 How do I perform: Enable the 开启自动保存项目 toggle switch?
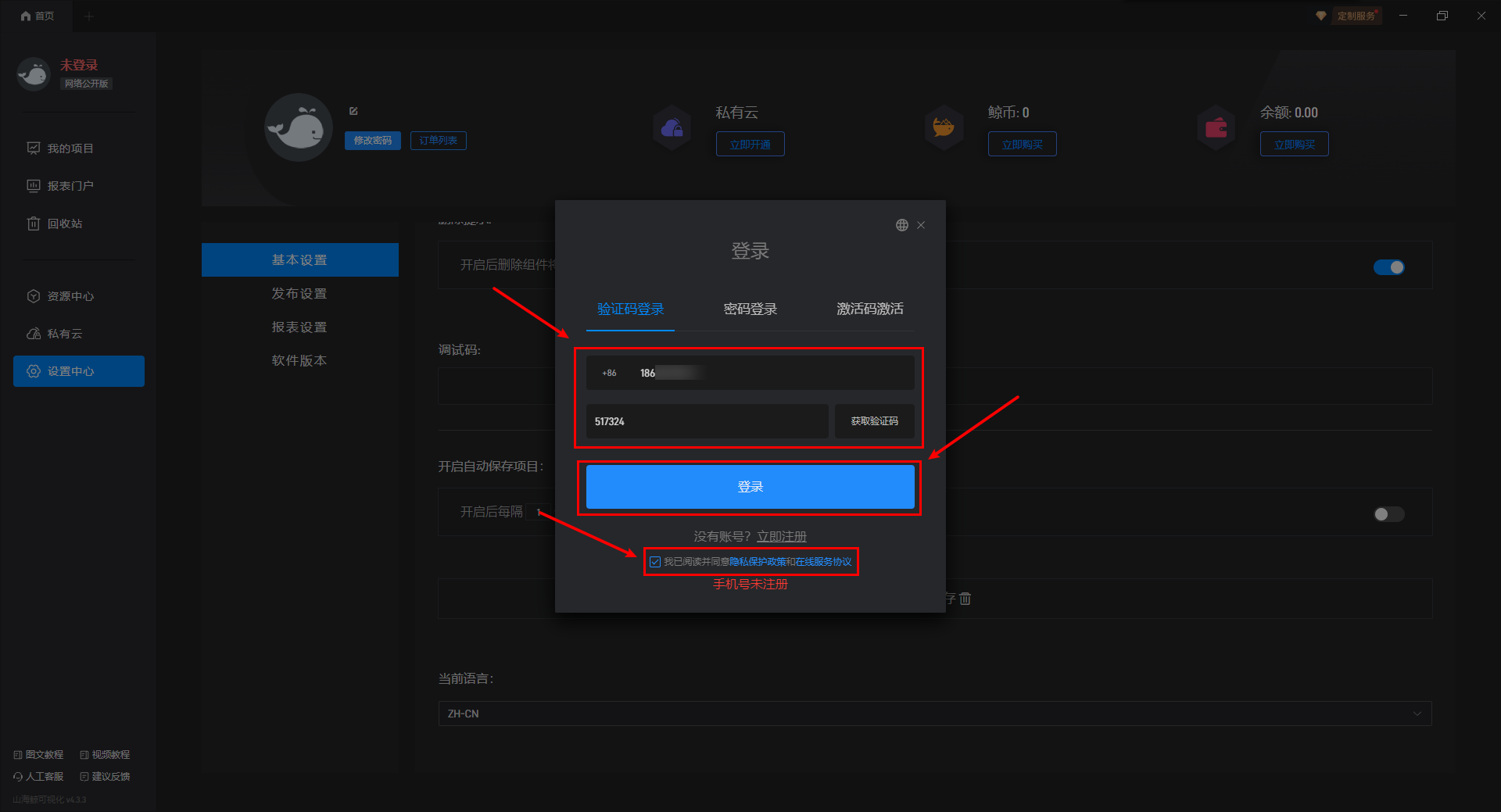(x=1389, y=514)
